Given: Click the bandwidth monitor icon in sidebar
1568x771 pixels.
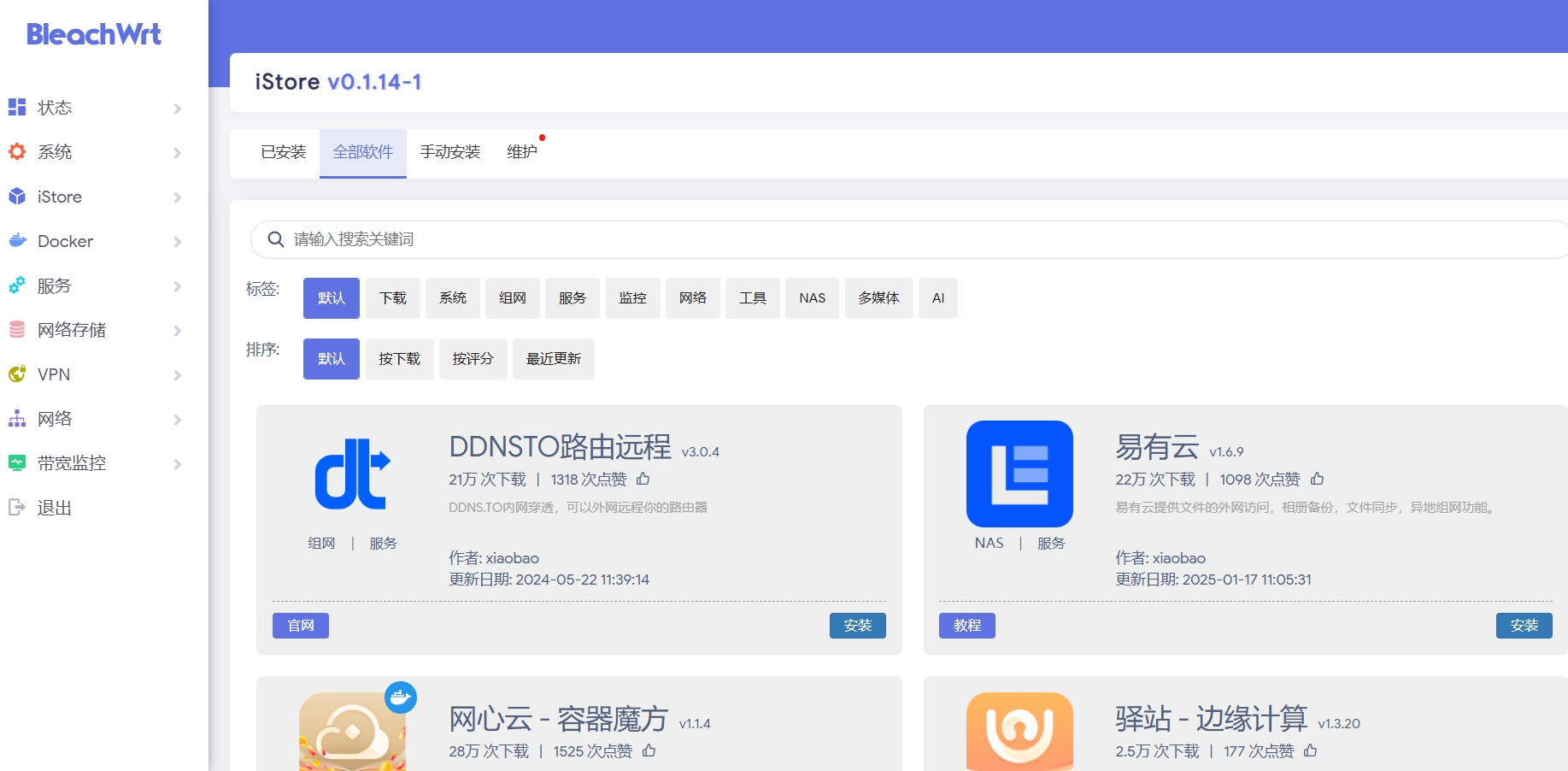Looking at the screenshot, I should click(x=17, y=462).
